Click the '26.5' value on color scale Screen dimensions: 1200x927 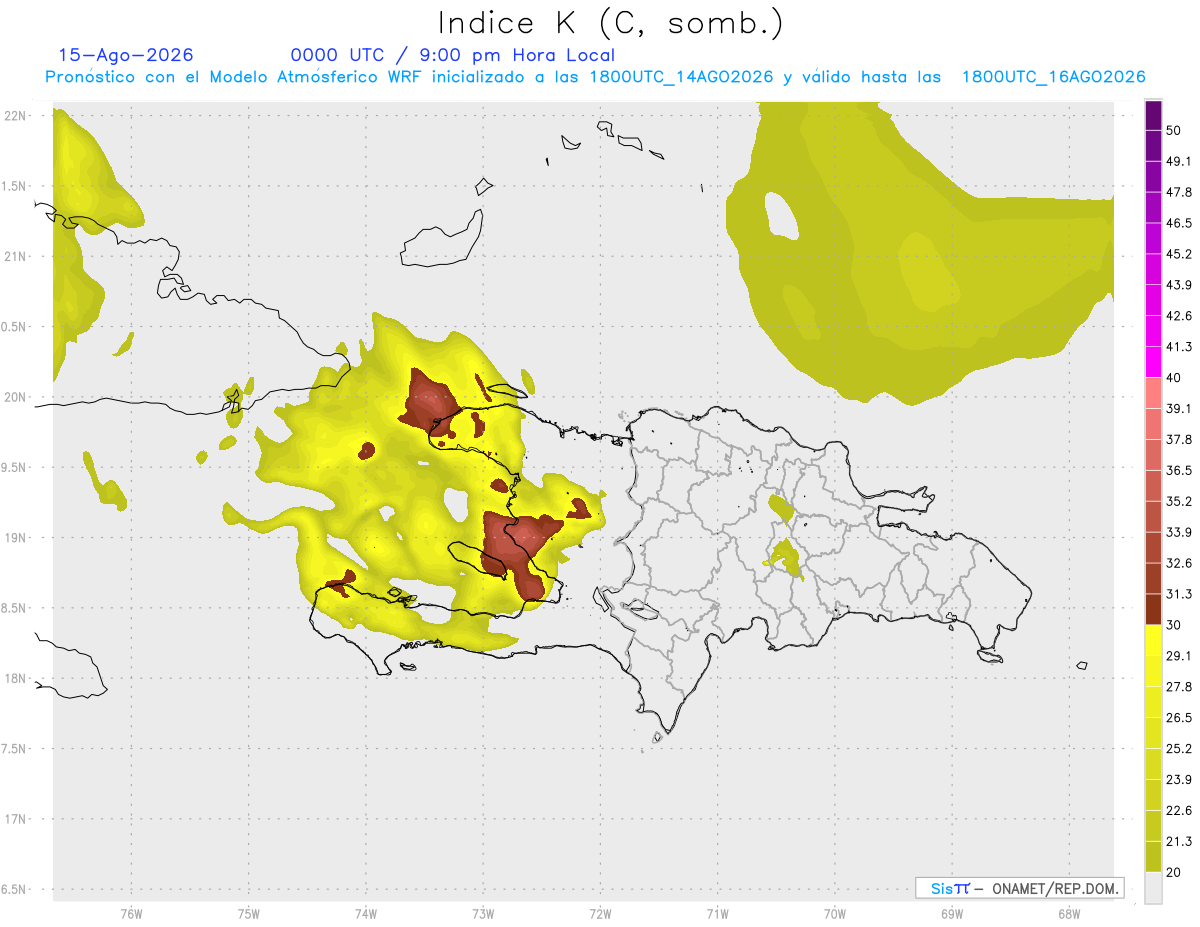(x=1179, y=718)
